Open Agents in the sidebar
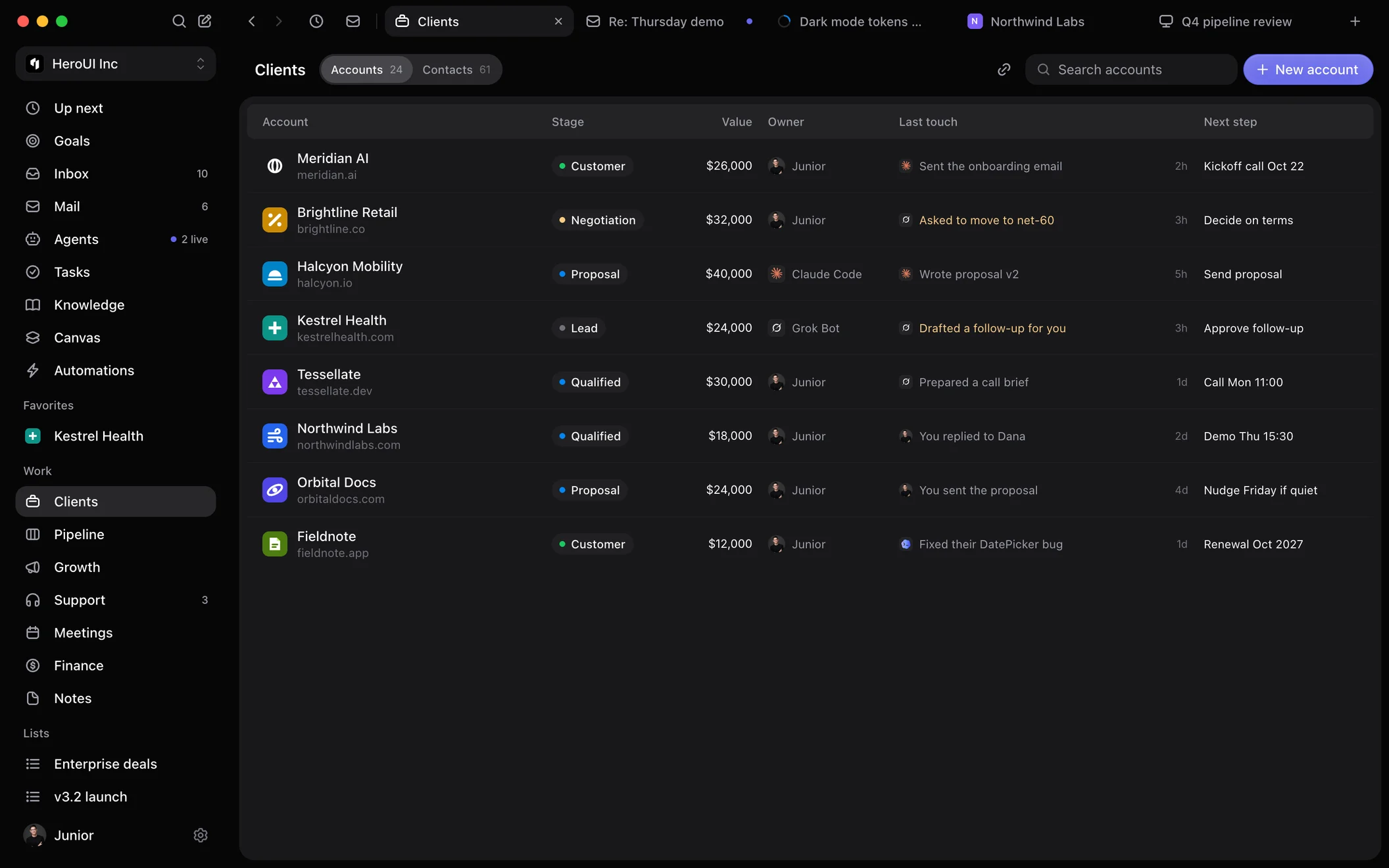Screen dimensions: 1389x868 116,239
